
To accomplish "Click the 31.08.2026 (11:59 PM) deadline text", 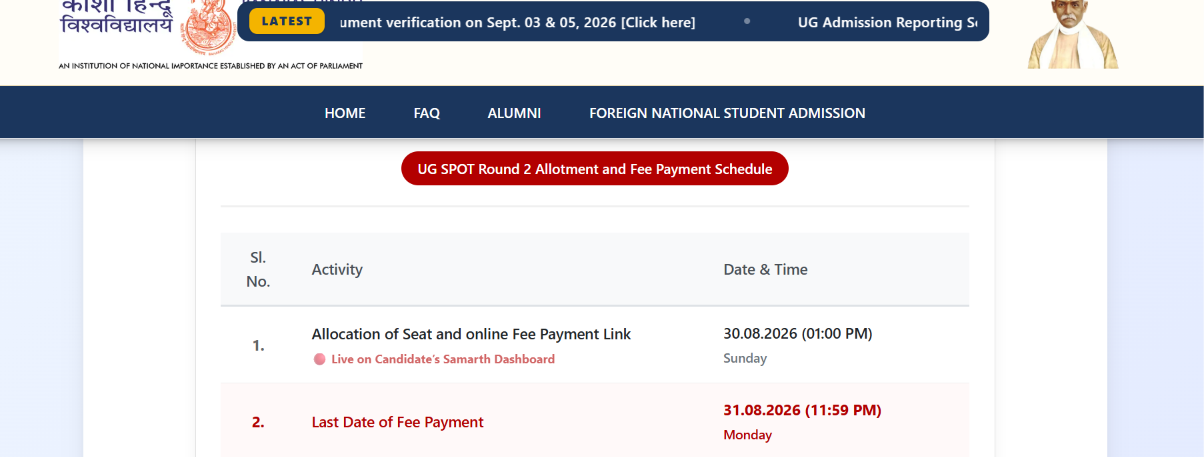I will (x=802, y=410).
